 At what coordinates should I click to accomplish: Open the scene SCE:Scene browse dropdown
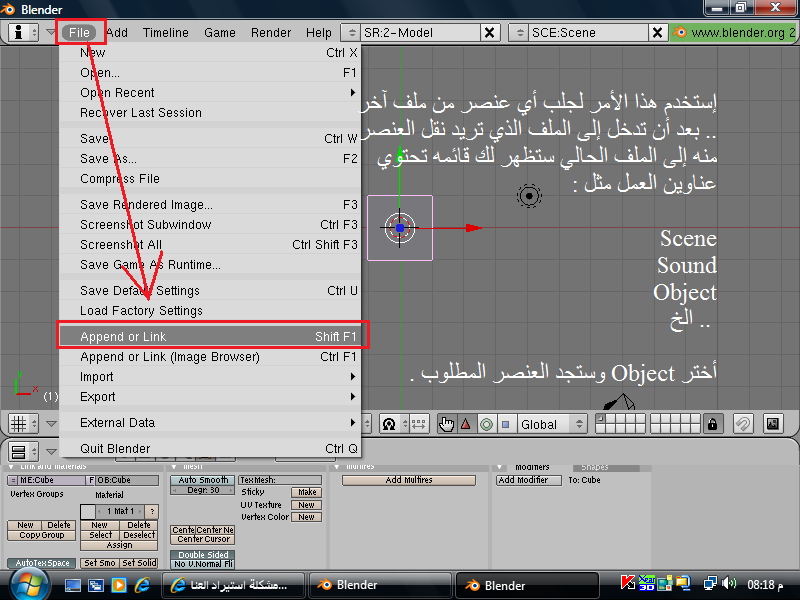point(519,33)
